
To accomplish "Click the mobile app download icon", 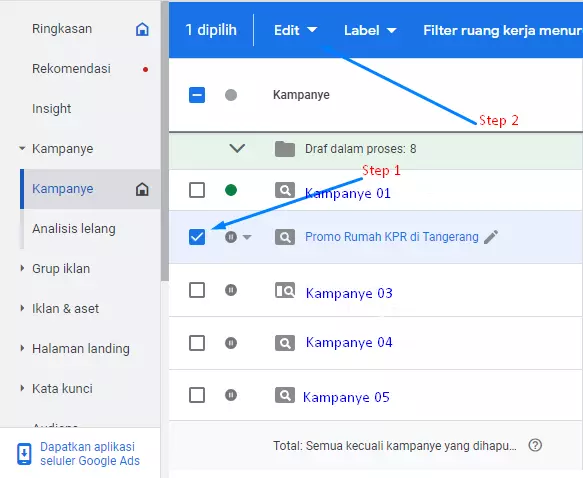I will (x=24, y=454).
